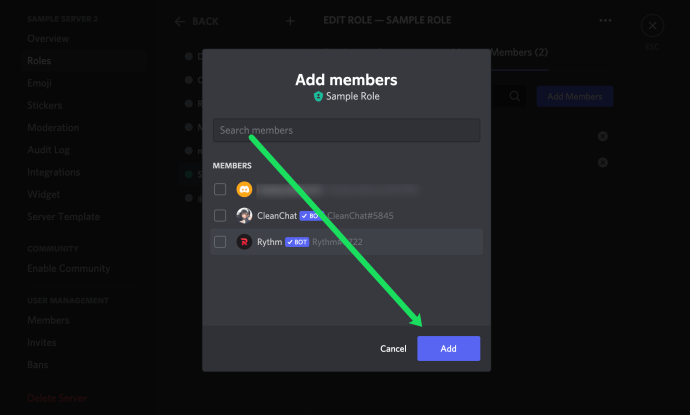Click the ESC close circle icon
Image resolution: width=690 pixels, height=415 pixels.
pos(653,26)
